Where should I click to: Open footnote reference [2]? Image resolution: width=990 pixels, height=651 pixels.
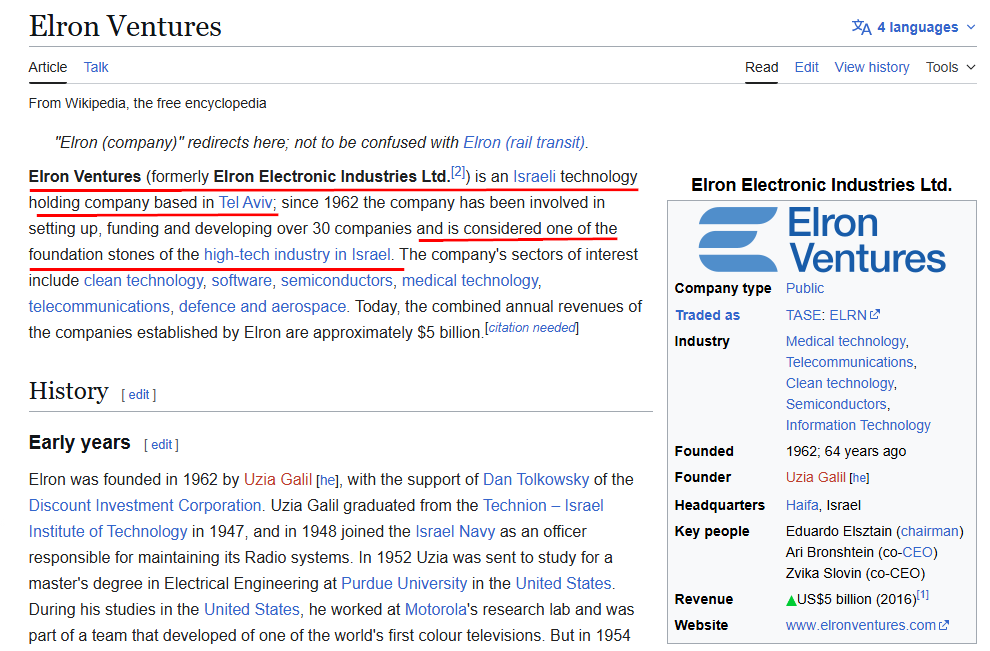click(458, 172)
